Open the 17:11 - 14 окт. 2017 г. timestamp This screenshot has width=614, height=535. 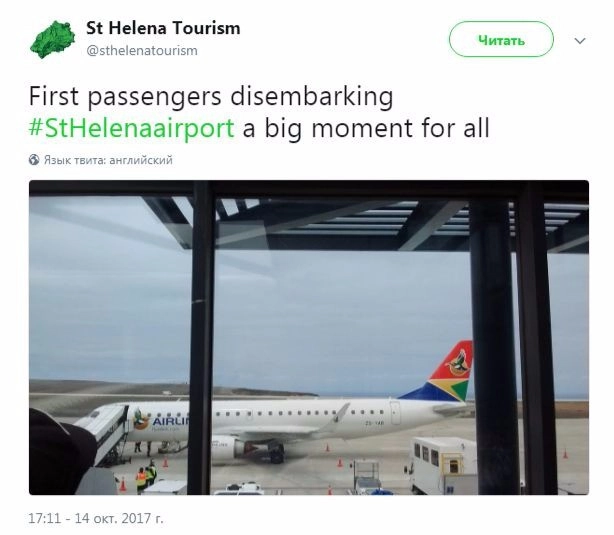coord(96,518)
